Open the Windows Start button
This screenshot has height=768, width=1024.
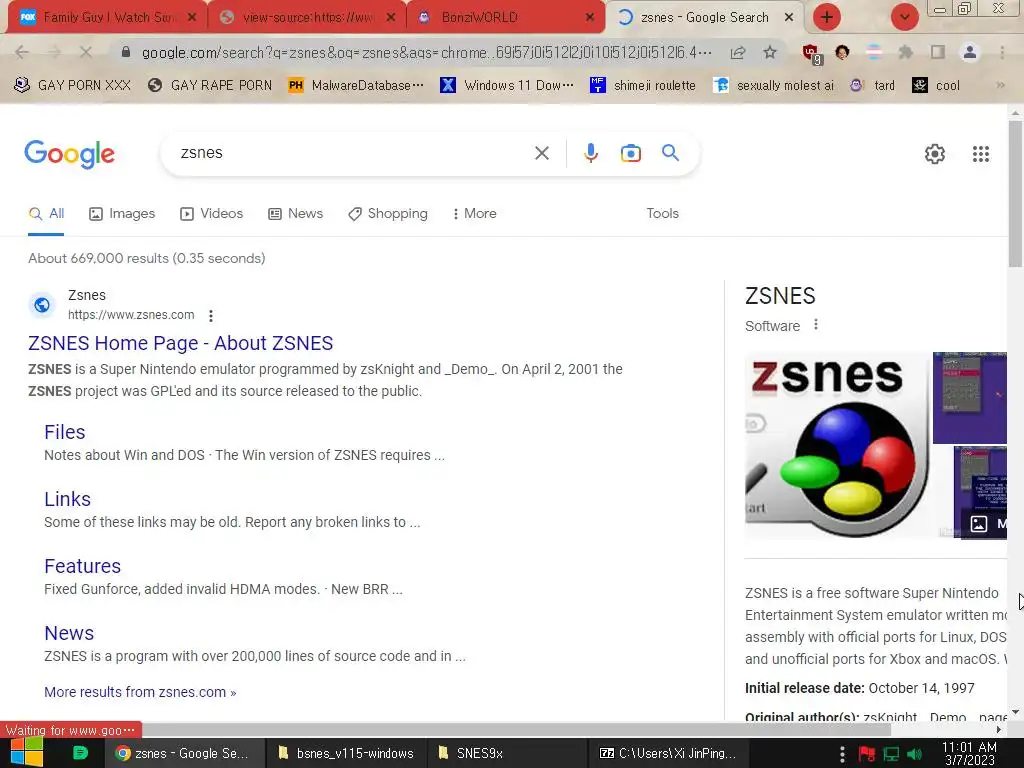click(x=26, y=753)
